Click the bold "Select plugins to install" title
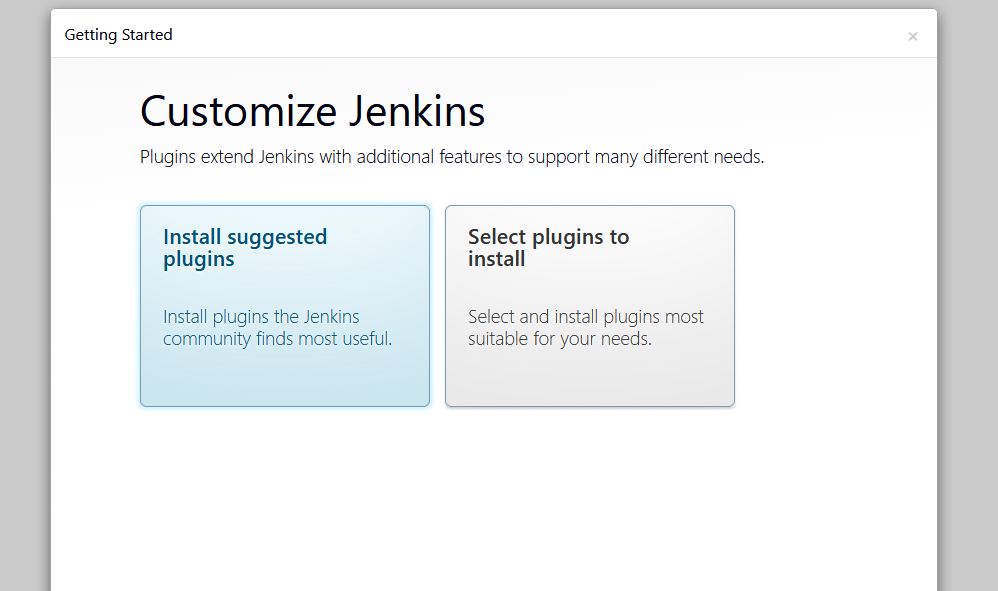The image size is (998, 591). click(548, 248)
